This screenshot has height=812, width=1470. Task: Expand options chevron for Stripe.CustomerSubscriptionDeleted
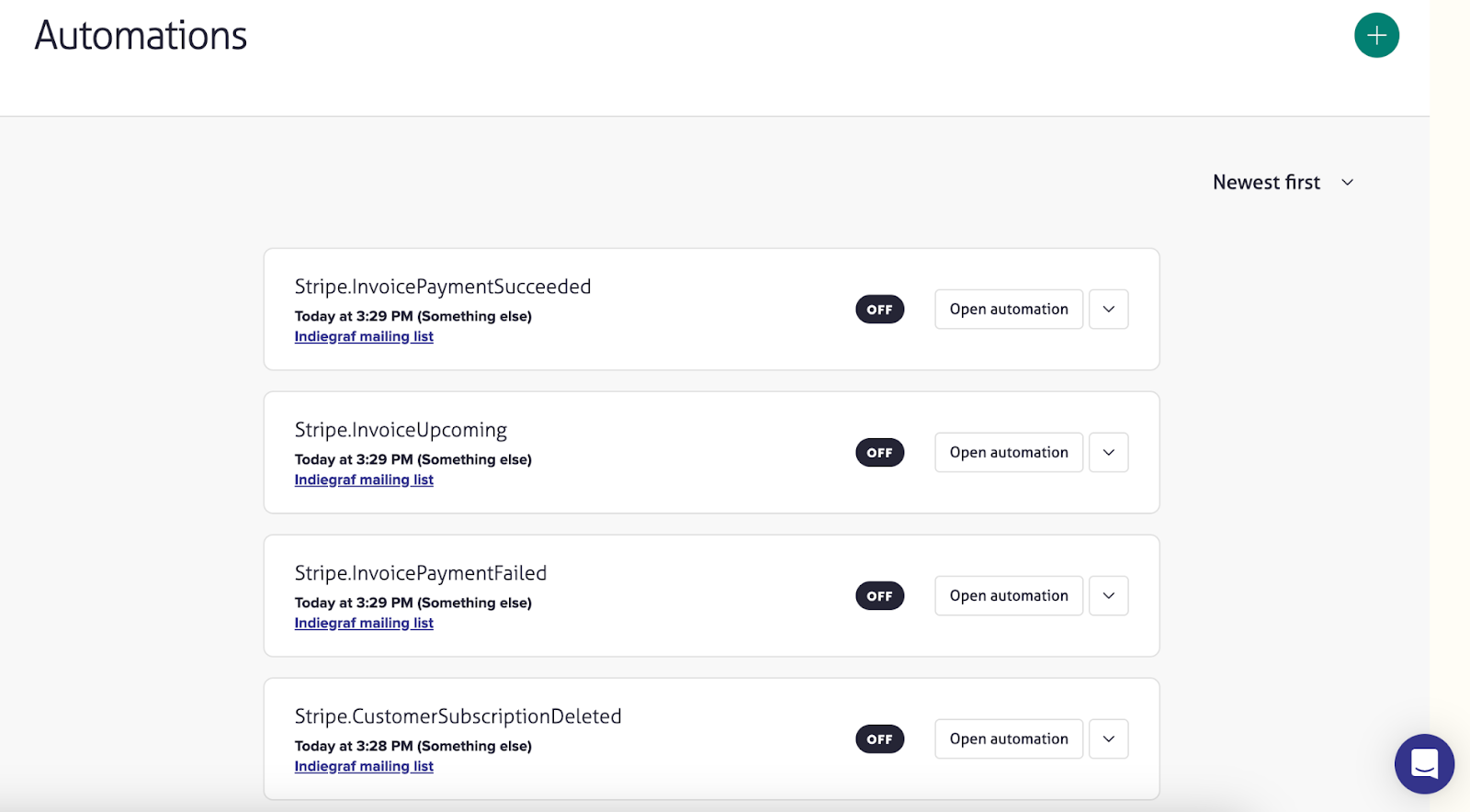(1108, 739)
